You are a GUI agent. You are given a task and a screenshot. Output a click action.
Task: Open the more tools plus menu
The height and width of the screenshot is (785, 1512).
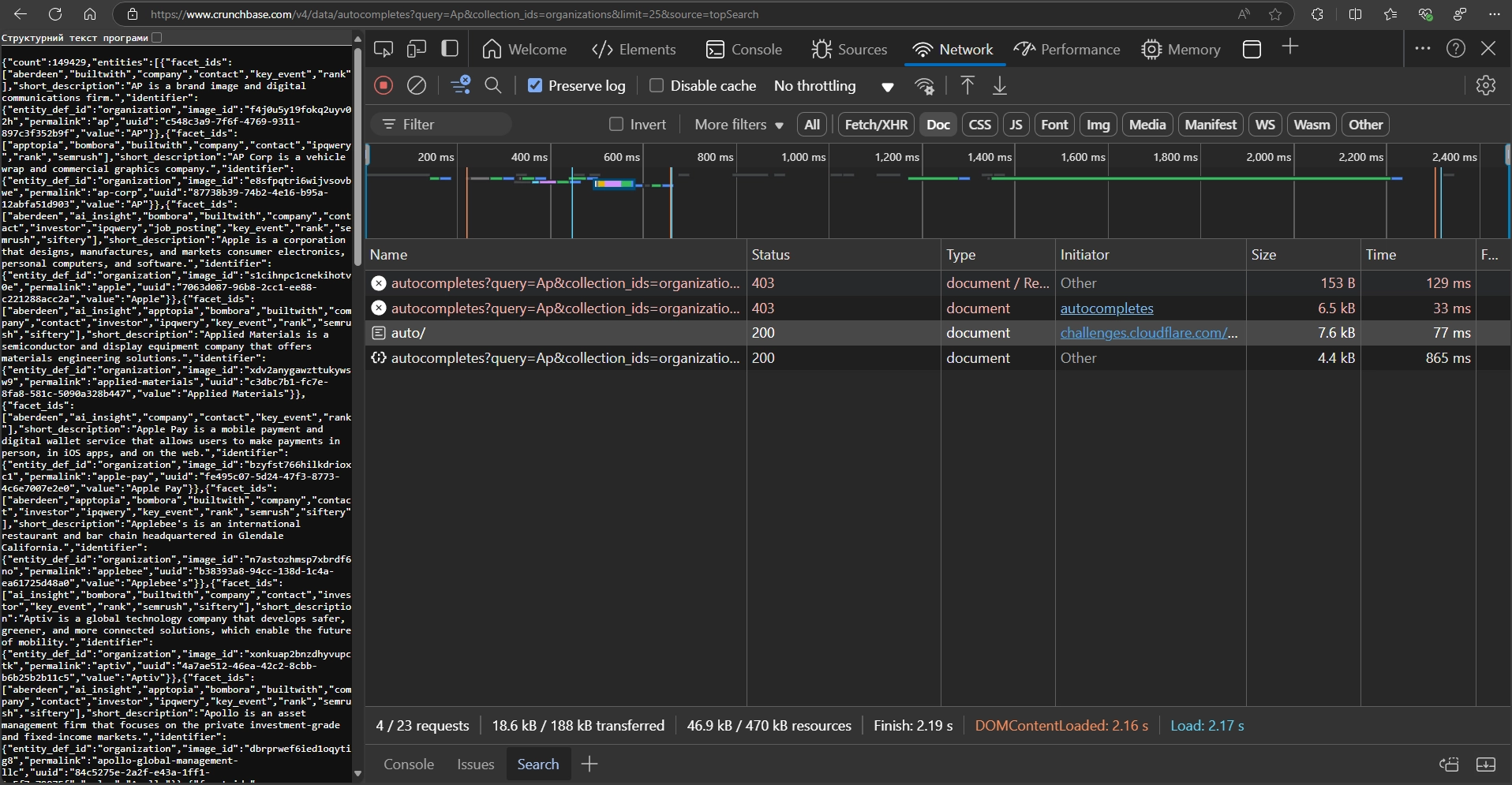[x=1290, y=48]
